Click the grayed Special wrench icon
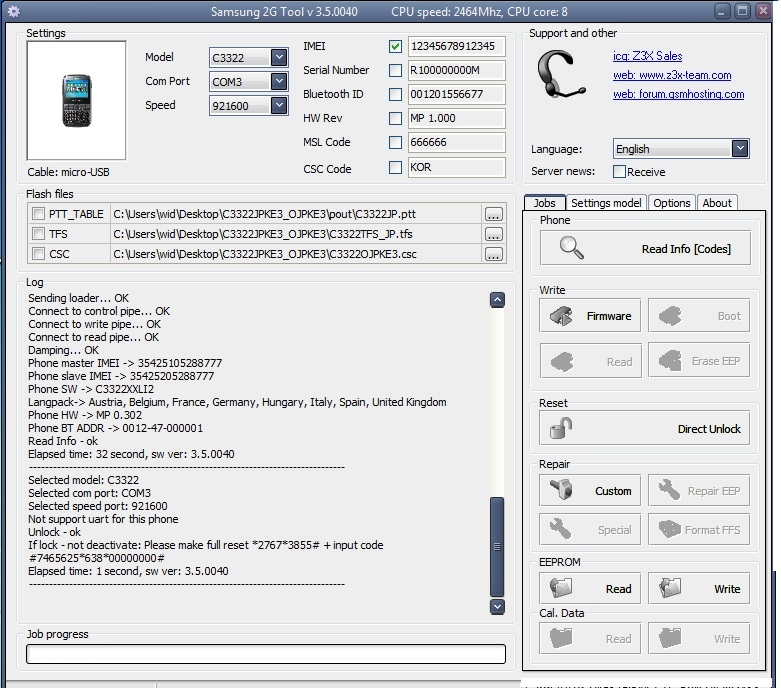The width and height of the screenshot is (781, 688). [x=561, y=529]
